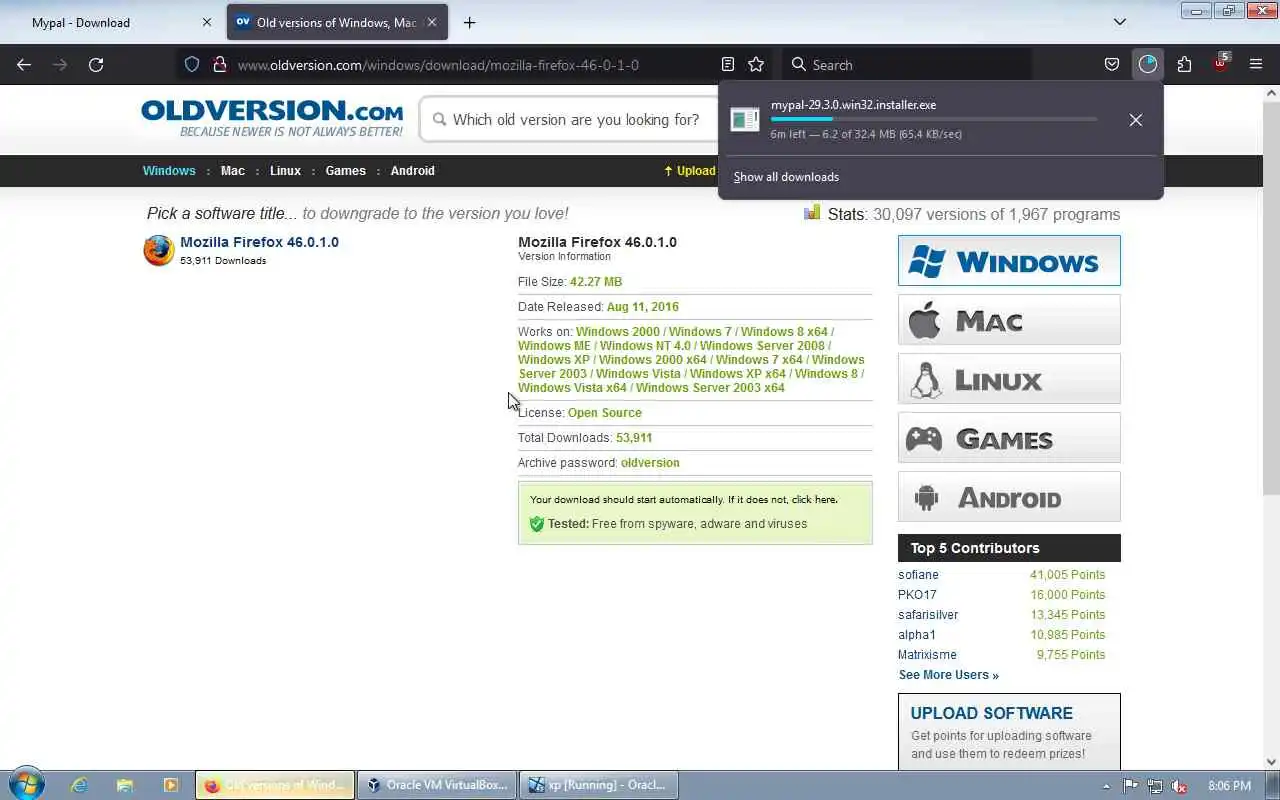Click the big Linux category button
The width and height of the screenshot is (1280, 800).
click(1009, 379)
